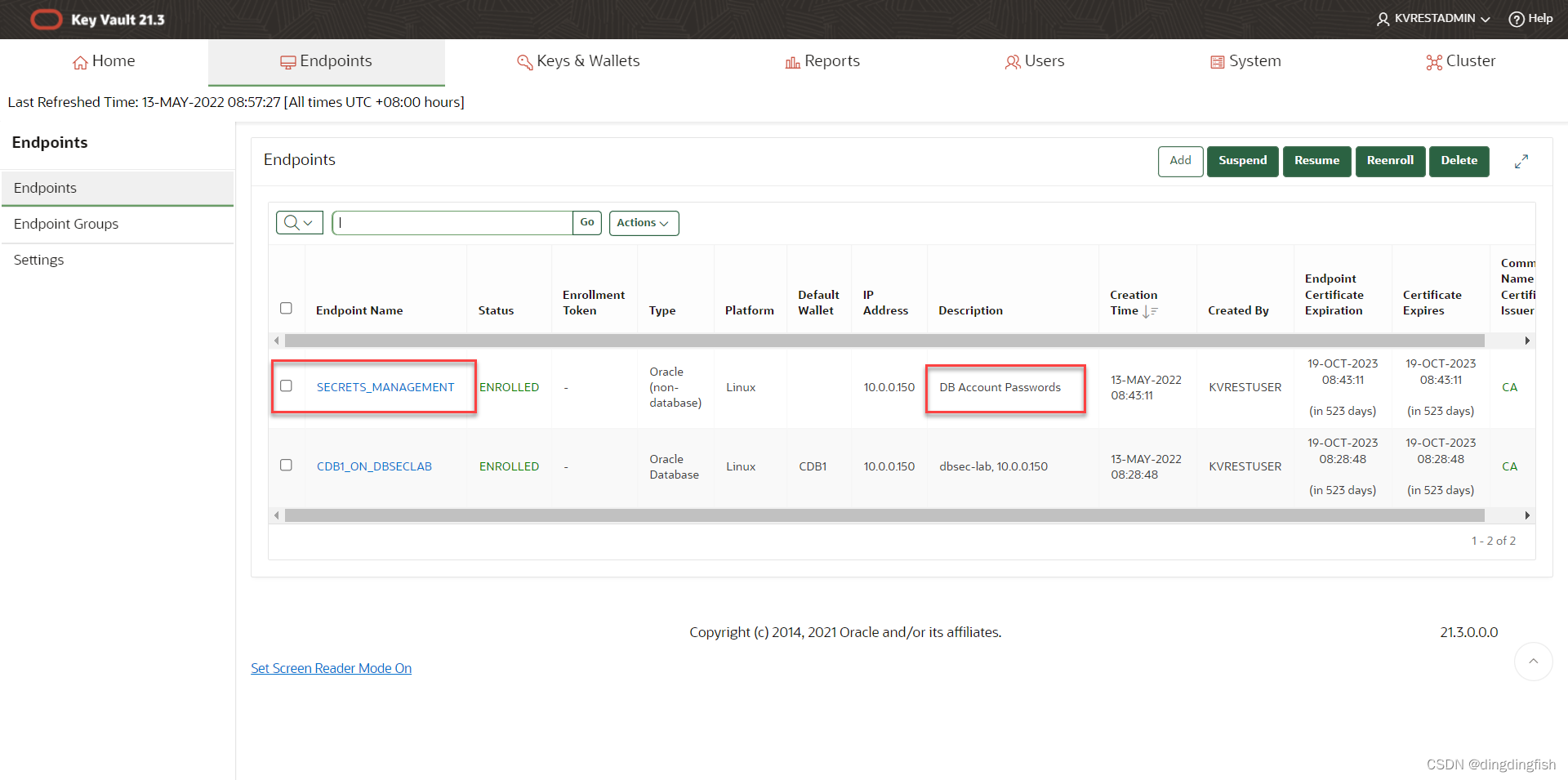1568x780 pixels.
Task: Click the 1 - 2 of 2 pagination text
Action: point(1493,541)
